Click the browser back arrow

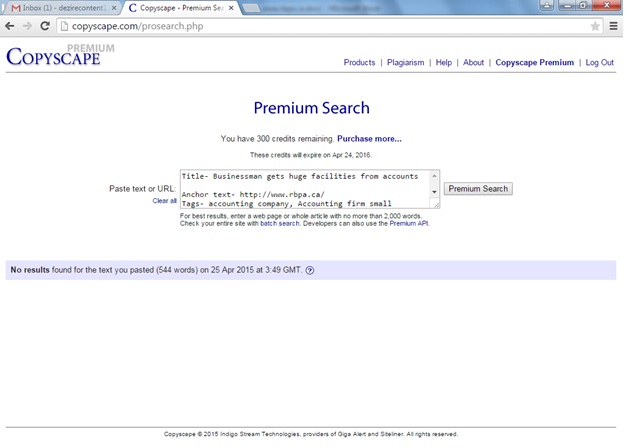pyautogui.click(x=10, y=26)
